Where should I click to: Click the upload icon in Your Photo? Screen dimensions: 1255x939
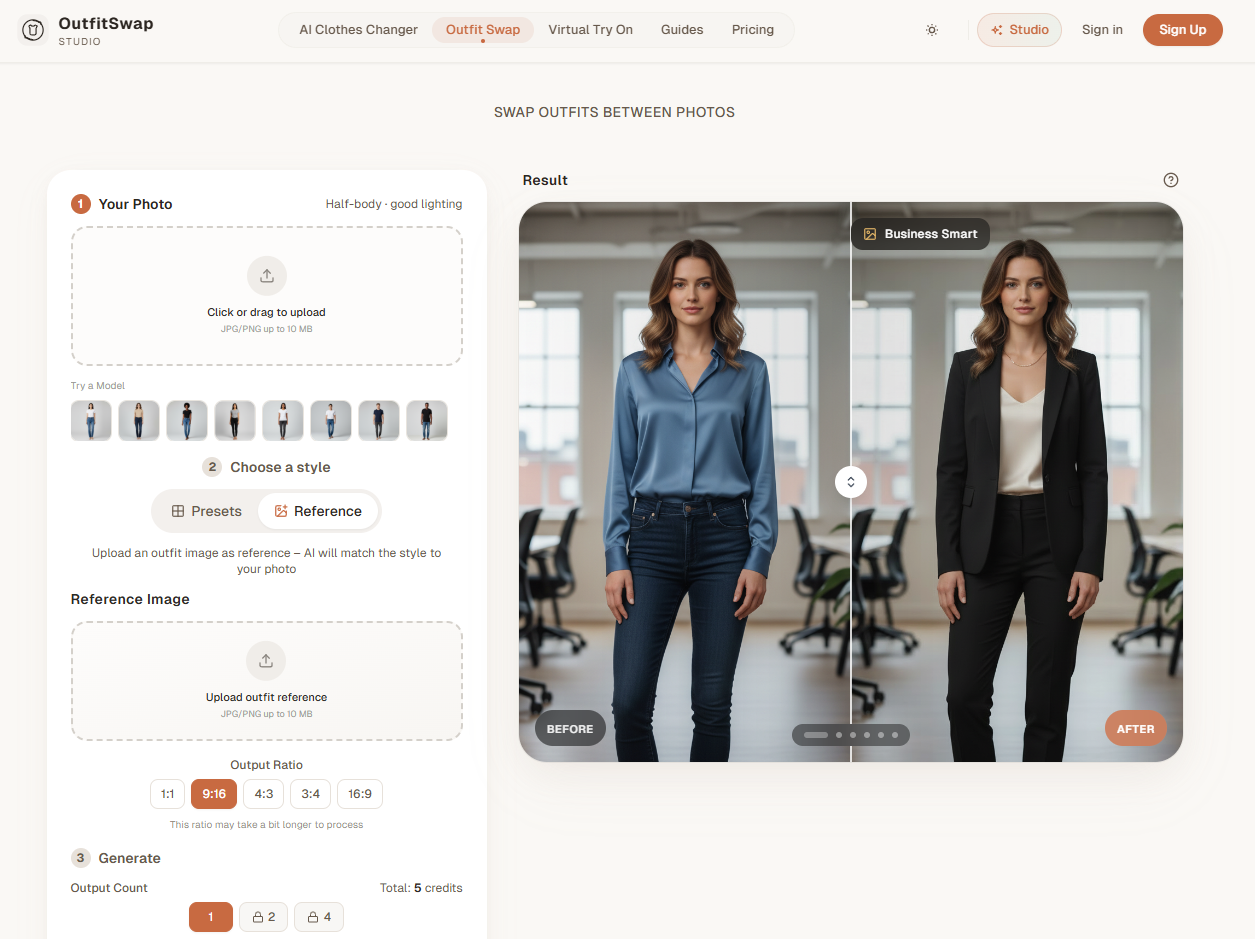coord(267,276)
